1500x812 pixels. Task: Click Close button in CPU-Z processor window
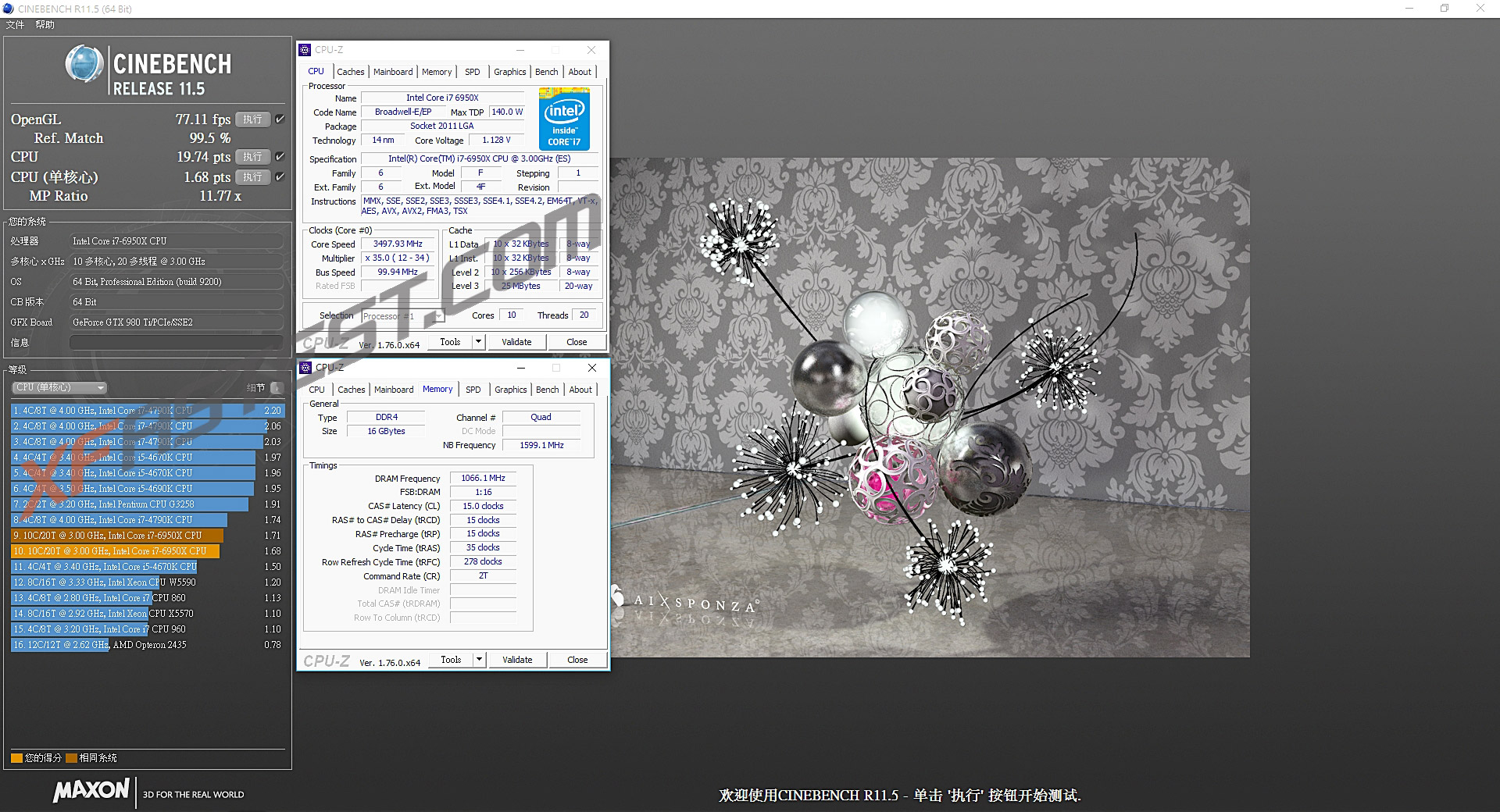tap(577, 342)
